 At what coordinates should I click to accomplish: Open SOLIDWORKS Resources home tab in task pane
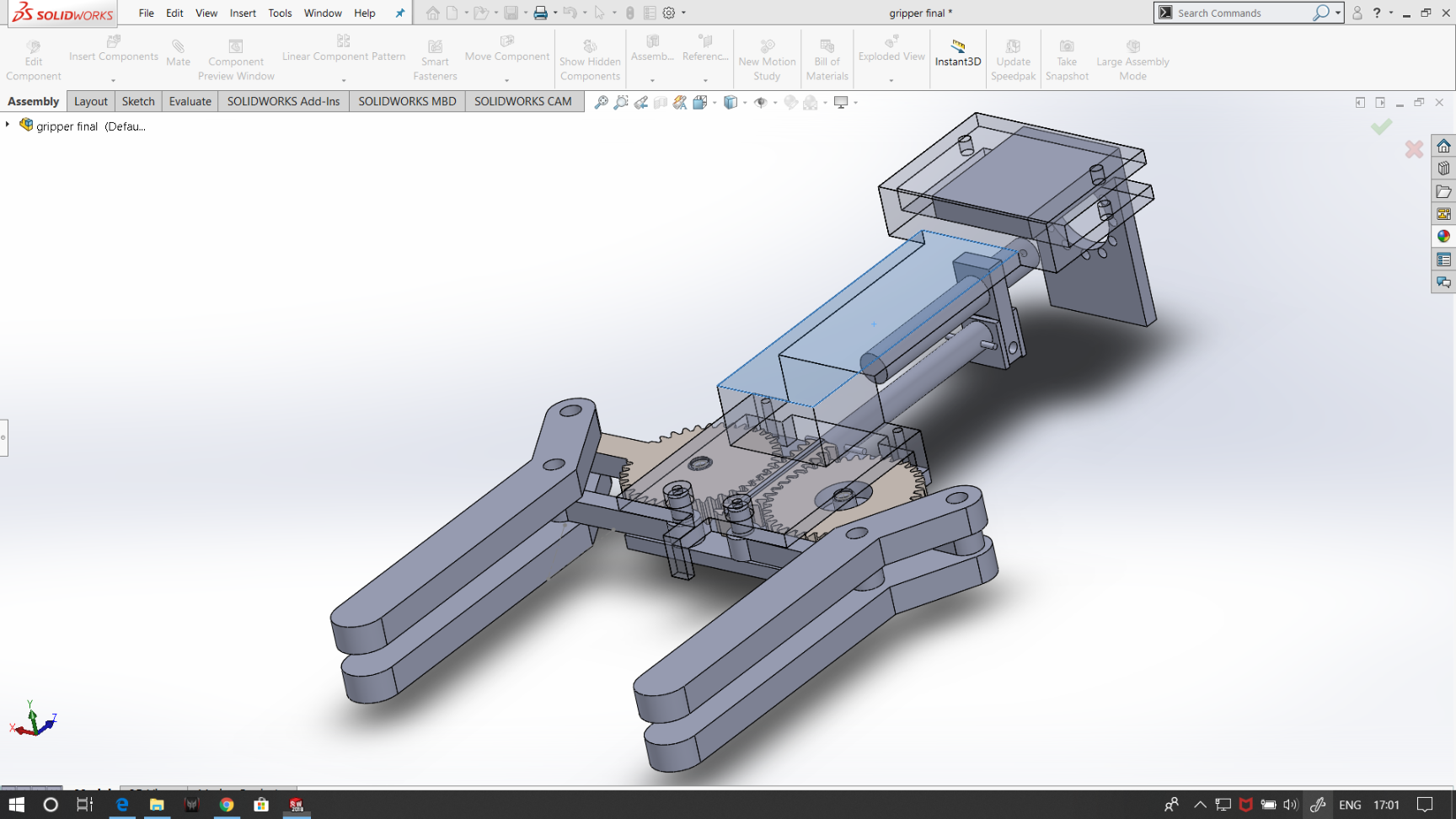coord(1443,146)
